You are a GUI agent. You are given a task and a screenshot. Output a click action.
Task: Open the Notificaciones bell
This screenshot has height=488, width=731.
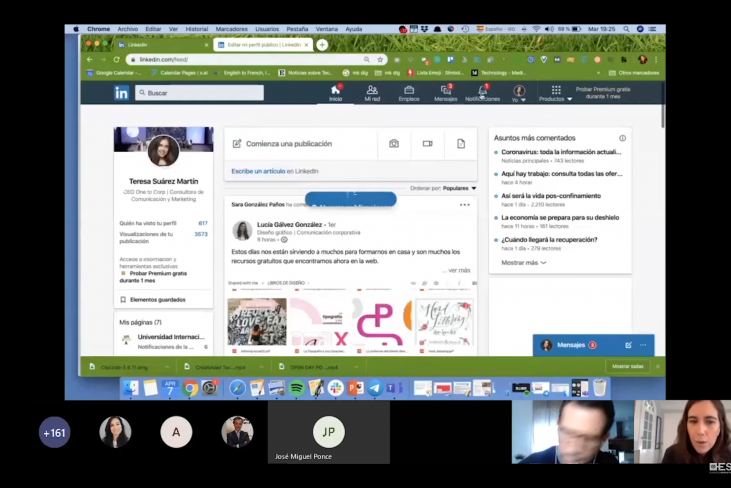(483, 93)
